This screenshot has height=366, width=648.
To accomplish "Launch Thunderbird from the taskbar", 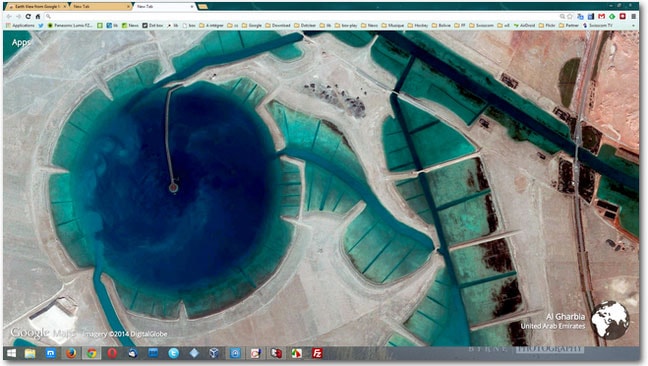I will (x=133, y=353).
